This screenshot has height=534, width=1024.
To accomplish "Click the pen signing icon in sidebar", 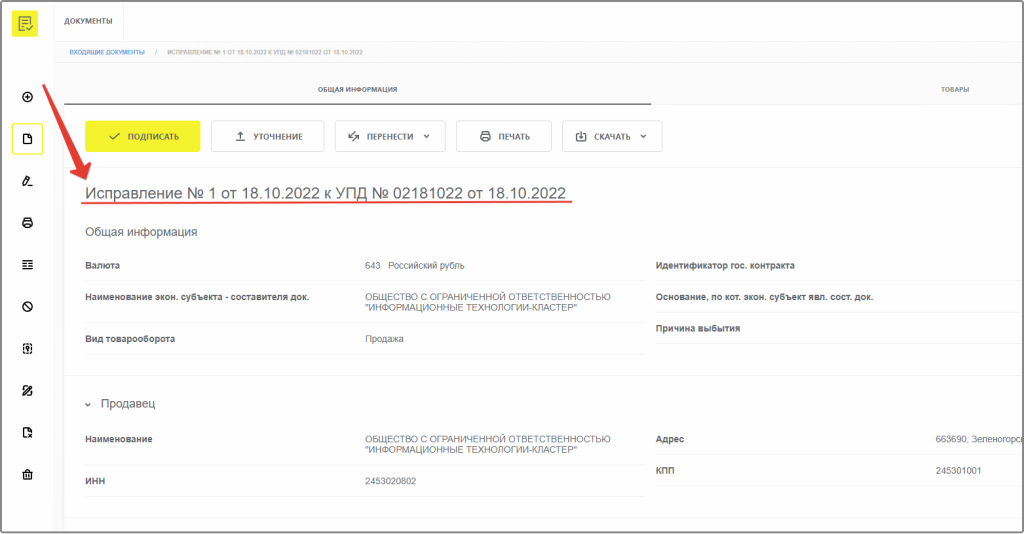I will pos(27,181).
